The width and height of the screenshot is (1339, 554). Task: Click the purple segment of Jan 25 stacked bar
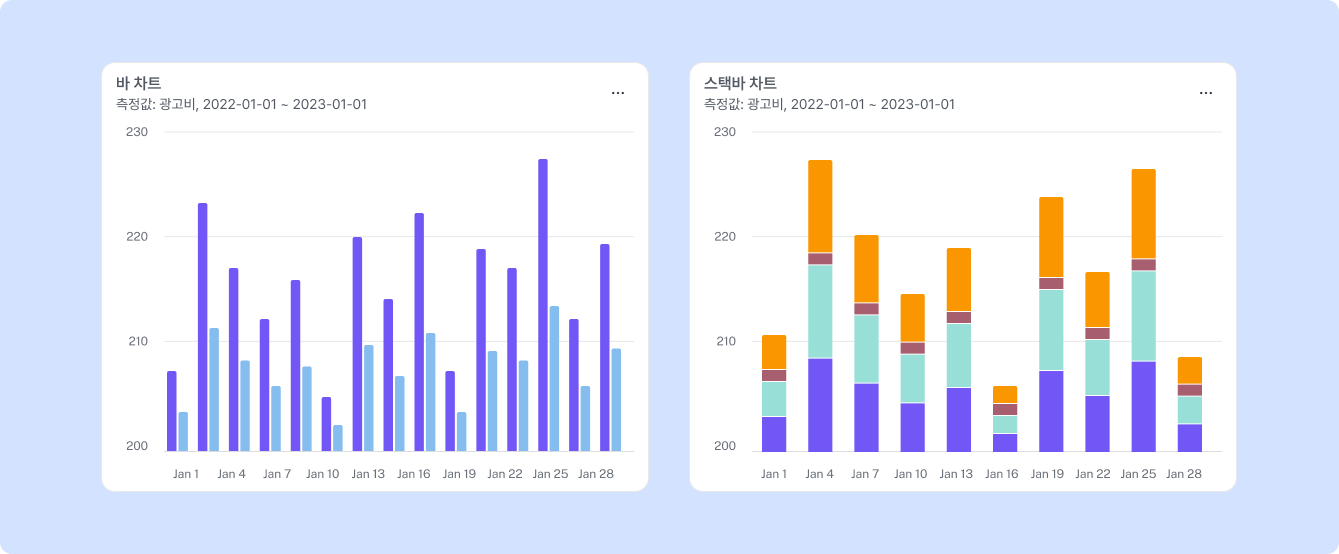pos(1143,406)
